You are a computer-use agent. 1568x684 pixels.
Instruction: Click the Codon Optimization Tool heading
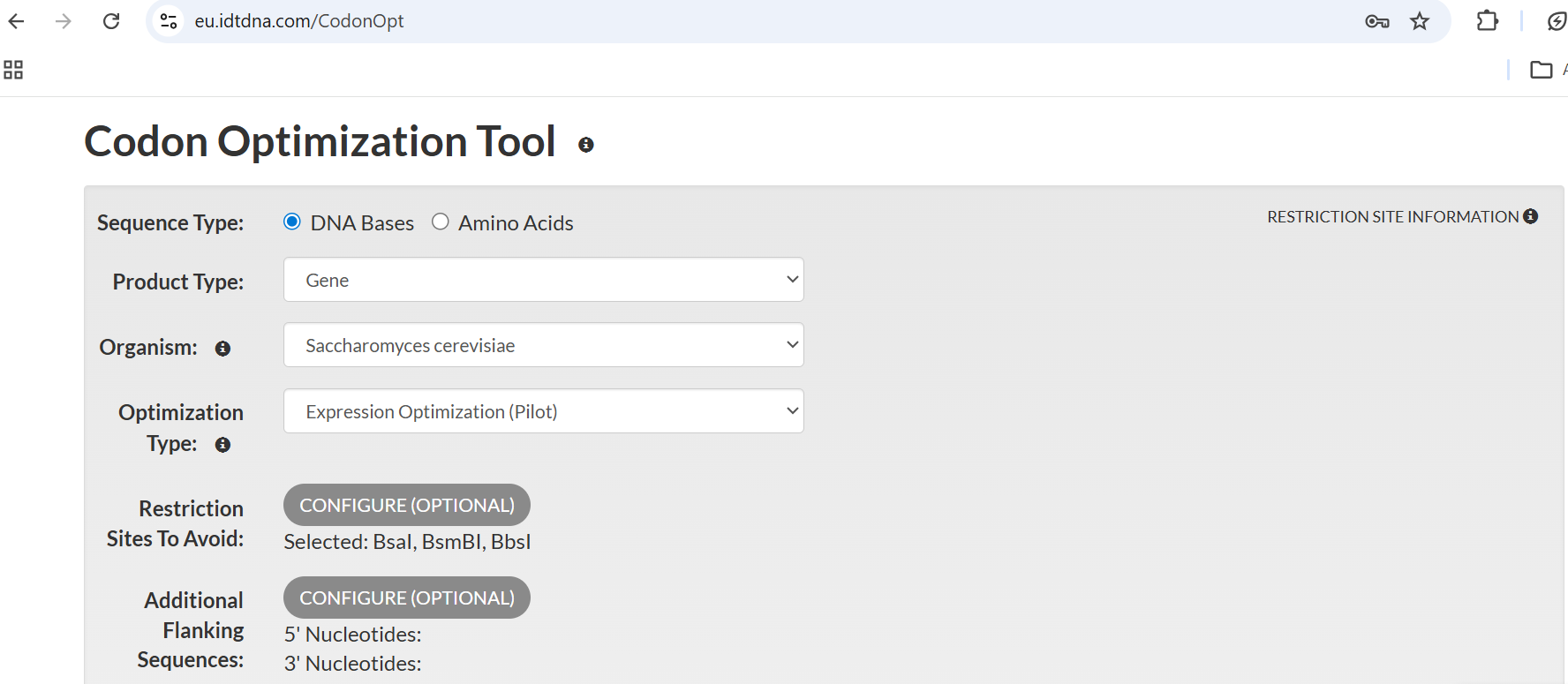coord(320,141)
